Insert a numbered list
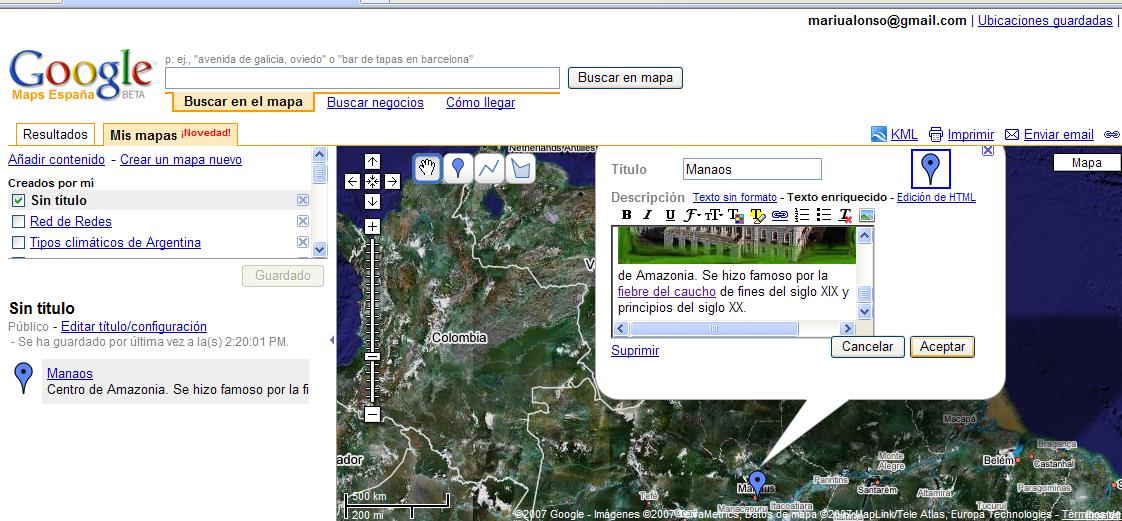The width and height of the screenshot is (1122, 521). (802, 215)
